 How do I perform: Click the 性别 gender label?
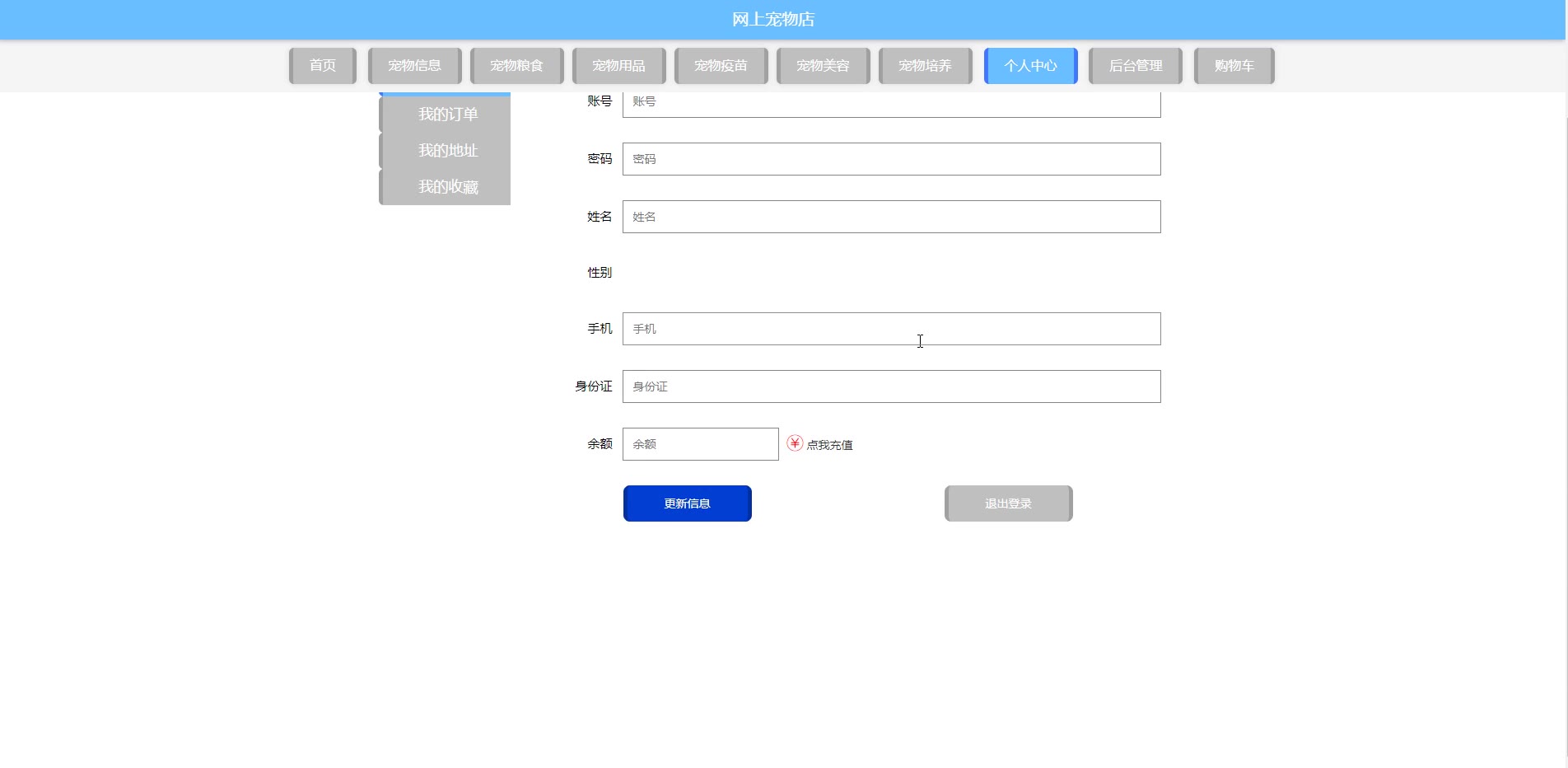tap(600, 273)
